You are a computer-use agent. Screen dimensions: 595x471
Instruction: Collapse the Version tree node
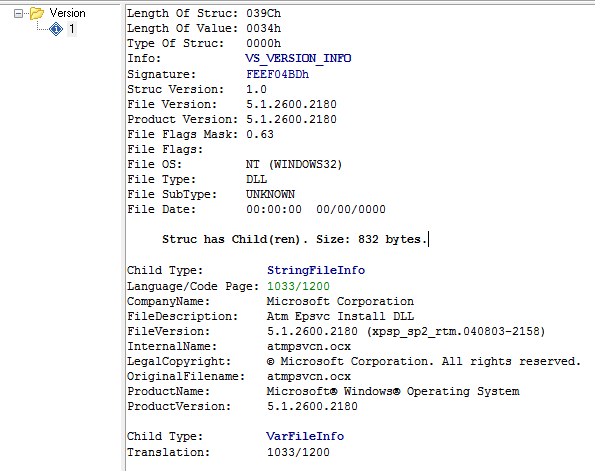(18, 14)
